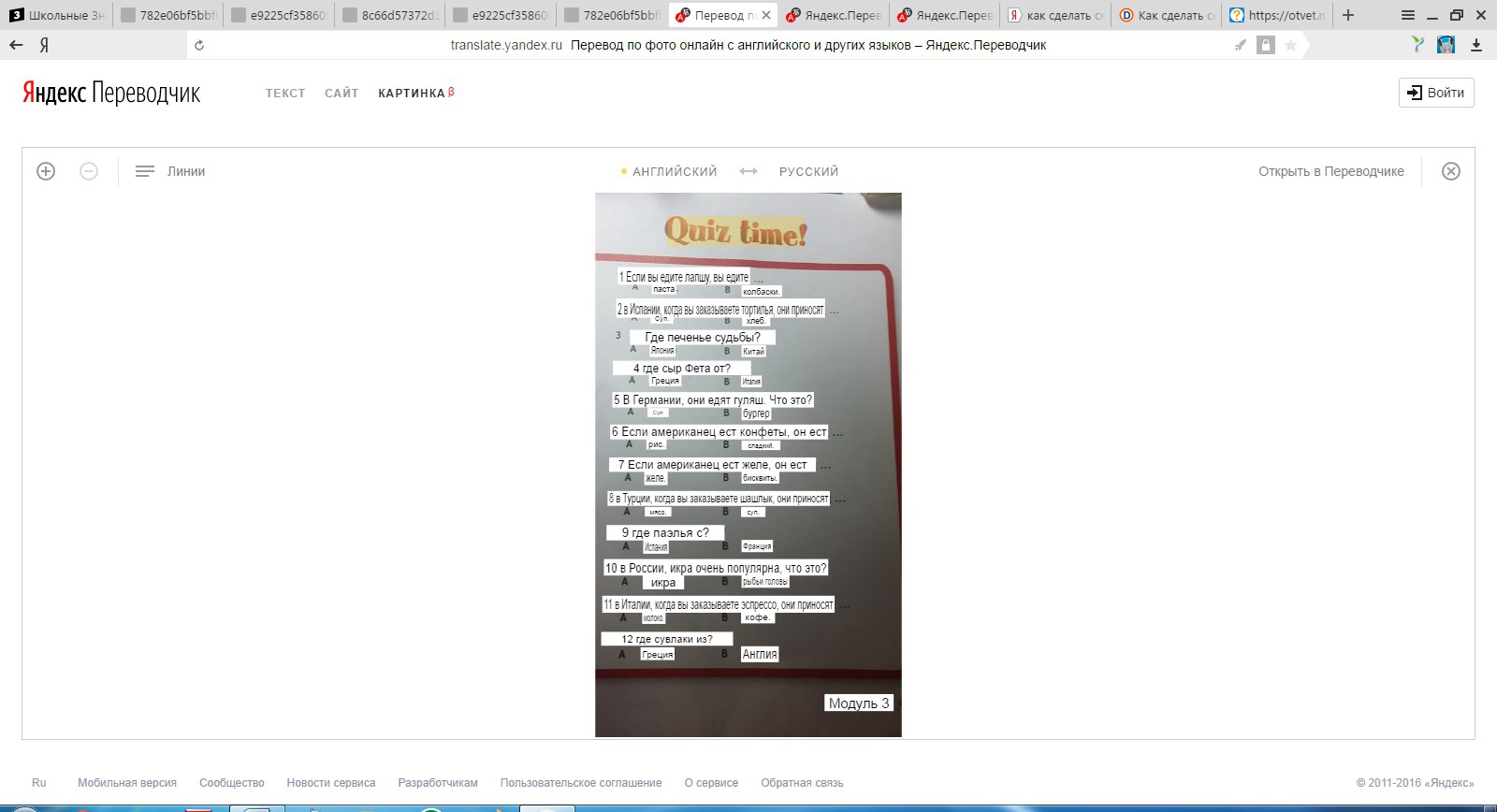Open Разработчикам footer link
This screenshot has height=812, width=1497.
[438, 783]
